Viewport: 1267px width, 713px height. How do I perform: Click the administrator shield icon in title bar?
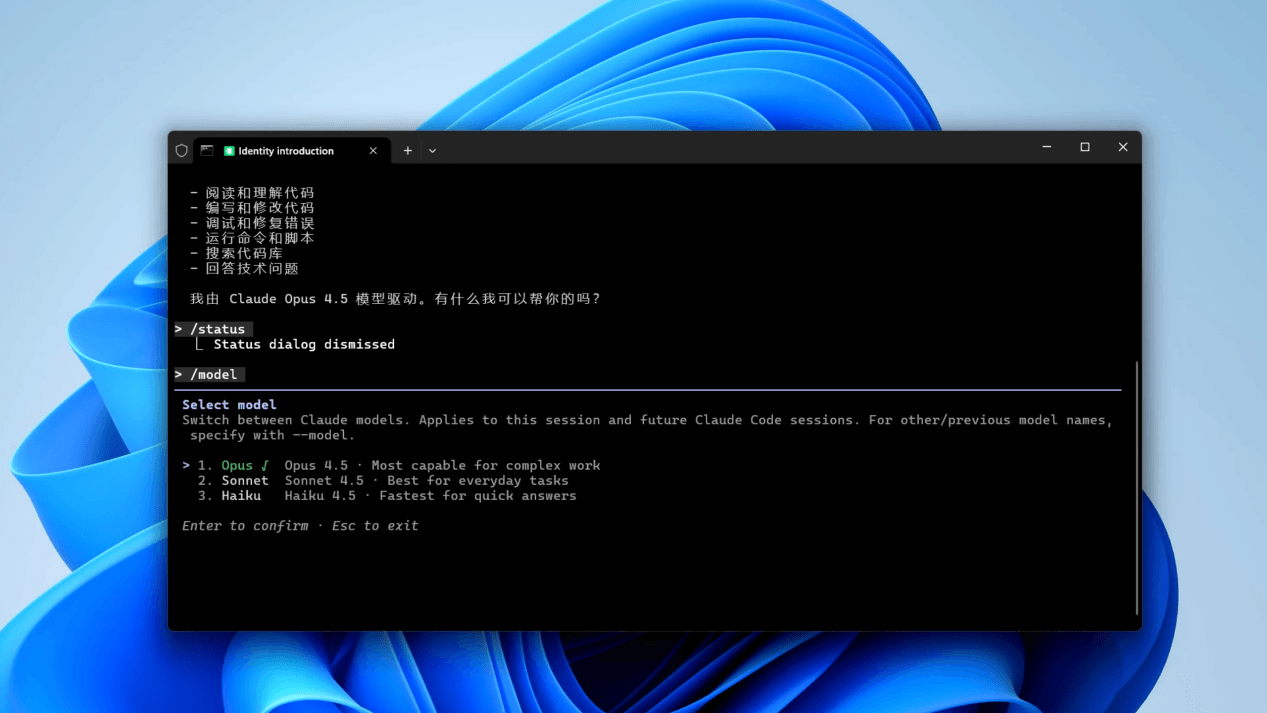click(181, 151)
